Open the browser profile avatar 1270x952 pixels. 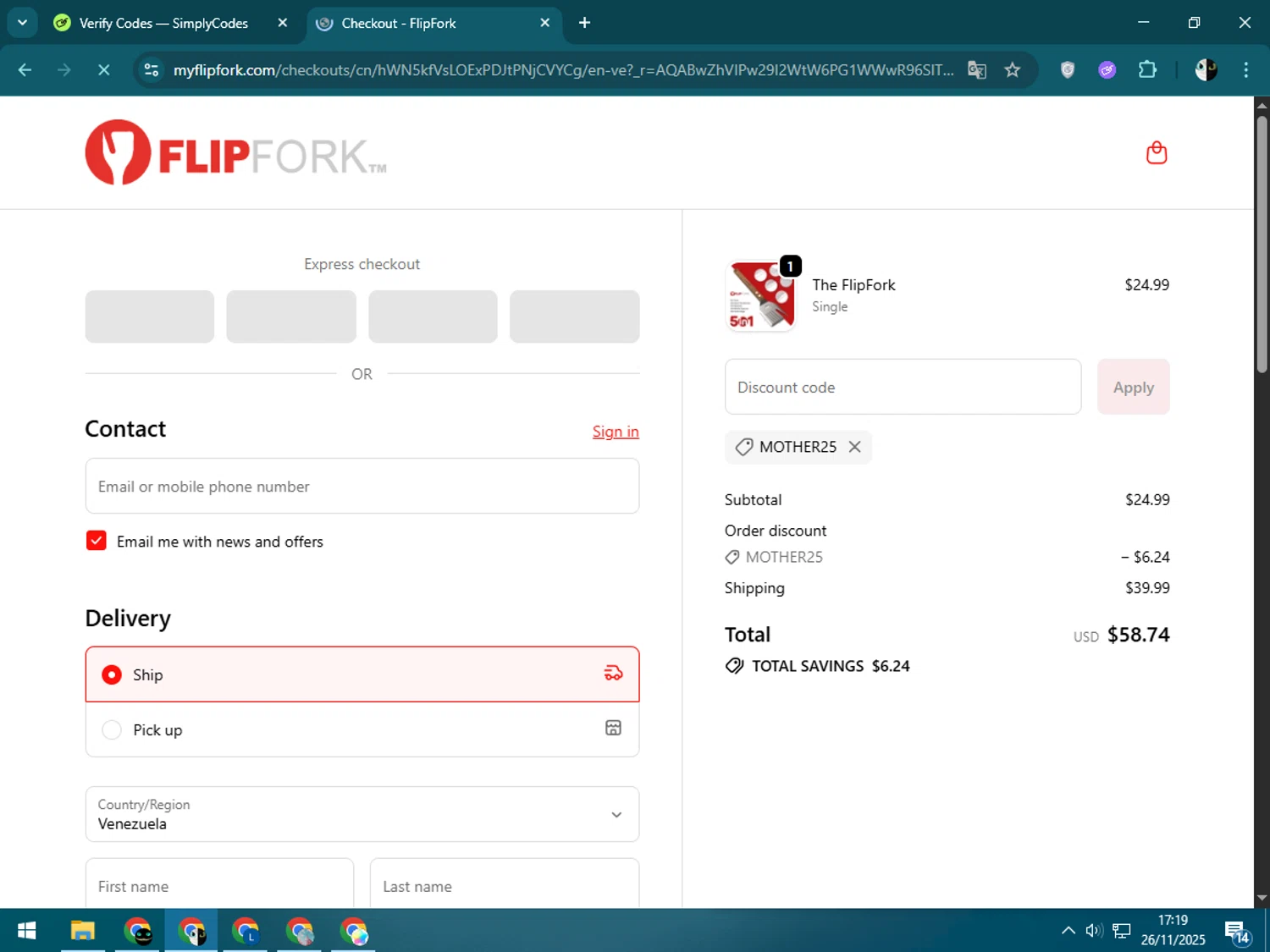(x=1206, y=70)
